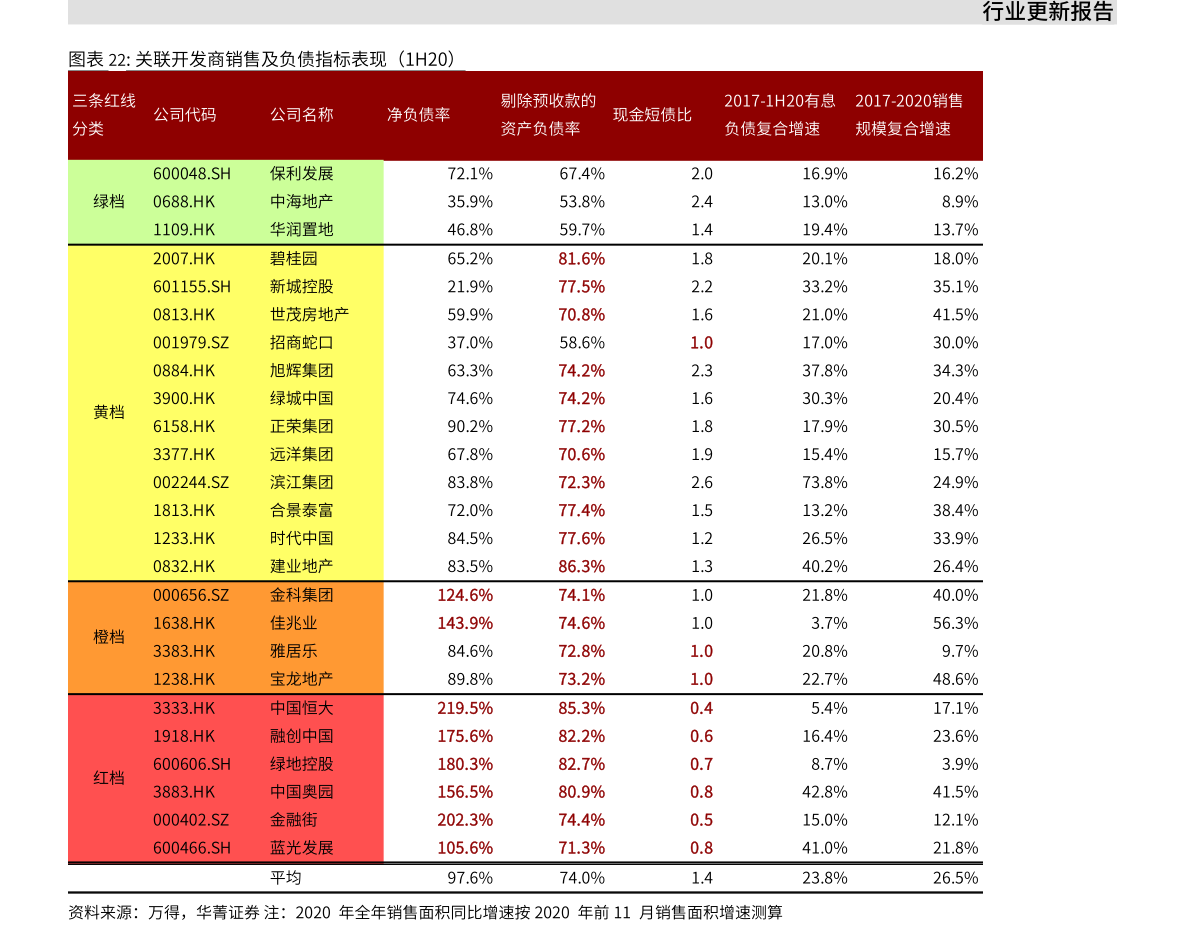Select the 现金短债比 column header

(x=652, y=115)
